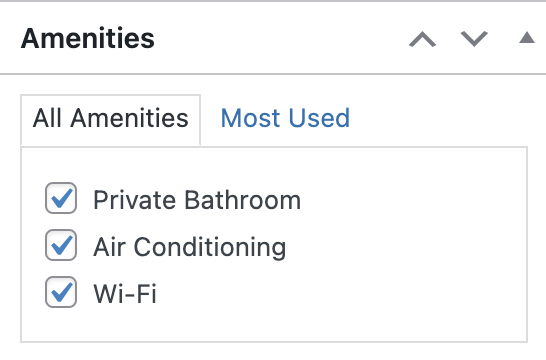Select the All Amenities tab
Screen dimensions: 546x360
(110, 119)
